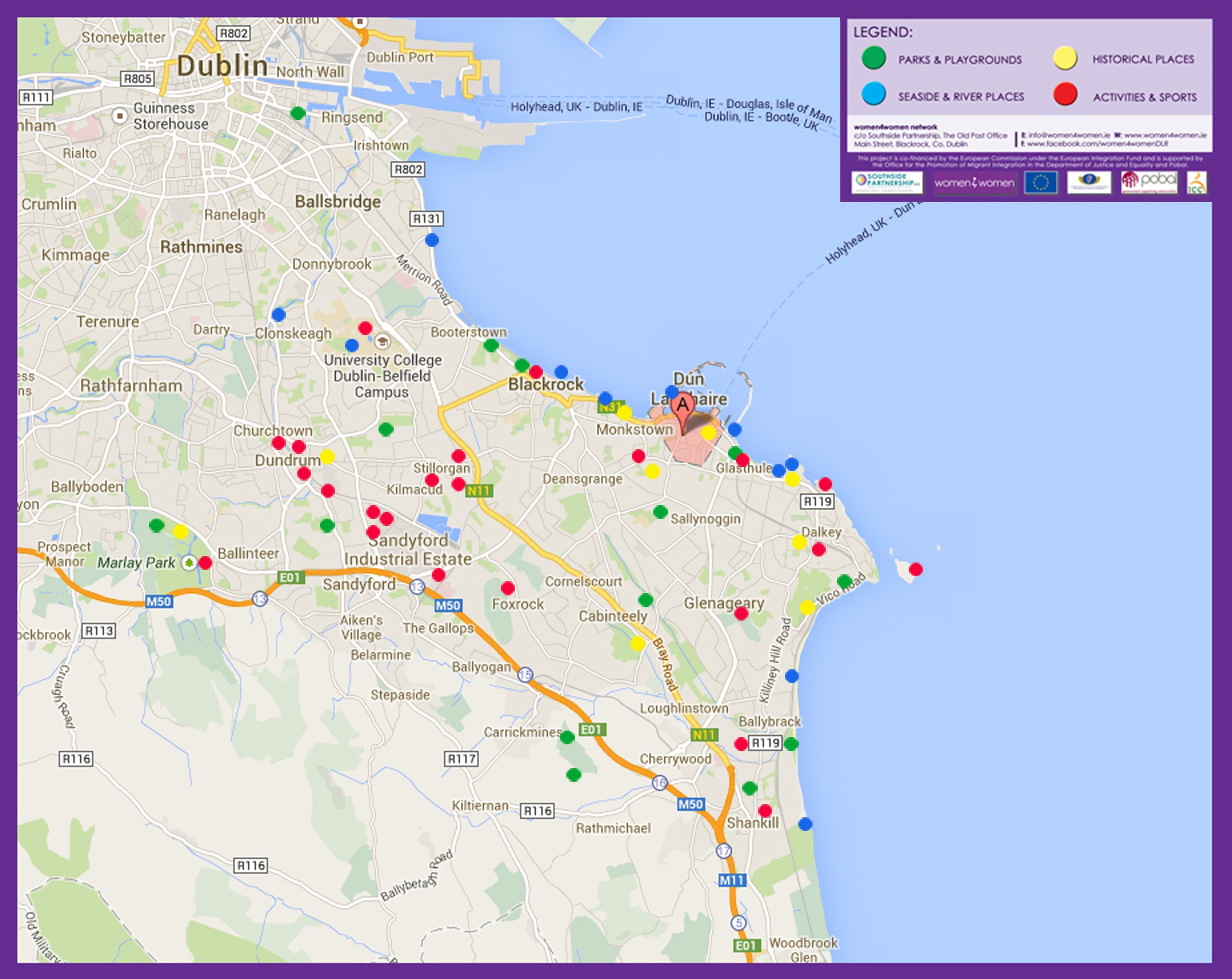The width and height of the screenshot is (1232, 979).
Task: Select the blue marker beside Killiney Hill Road
Action: pyautogui.click(x=791, y=676)
